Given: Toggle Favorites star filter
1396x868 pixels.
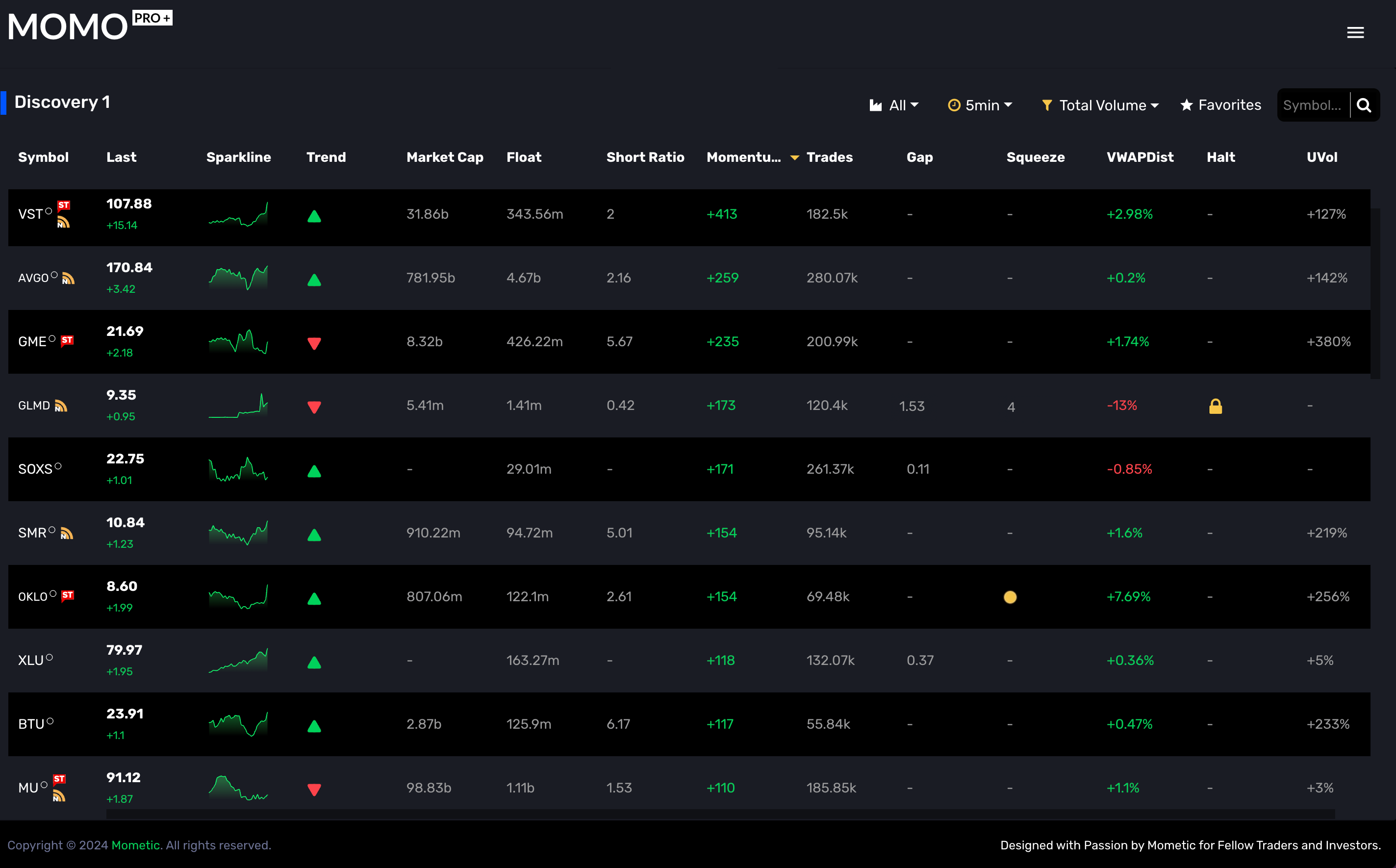Looking at the screenshot, I should [x=1220, y=105].
